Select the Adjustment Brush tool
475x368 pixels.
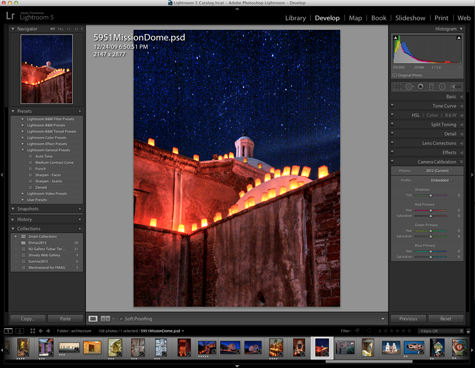point(456,87)
